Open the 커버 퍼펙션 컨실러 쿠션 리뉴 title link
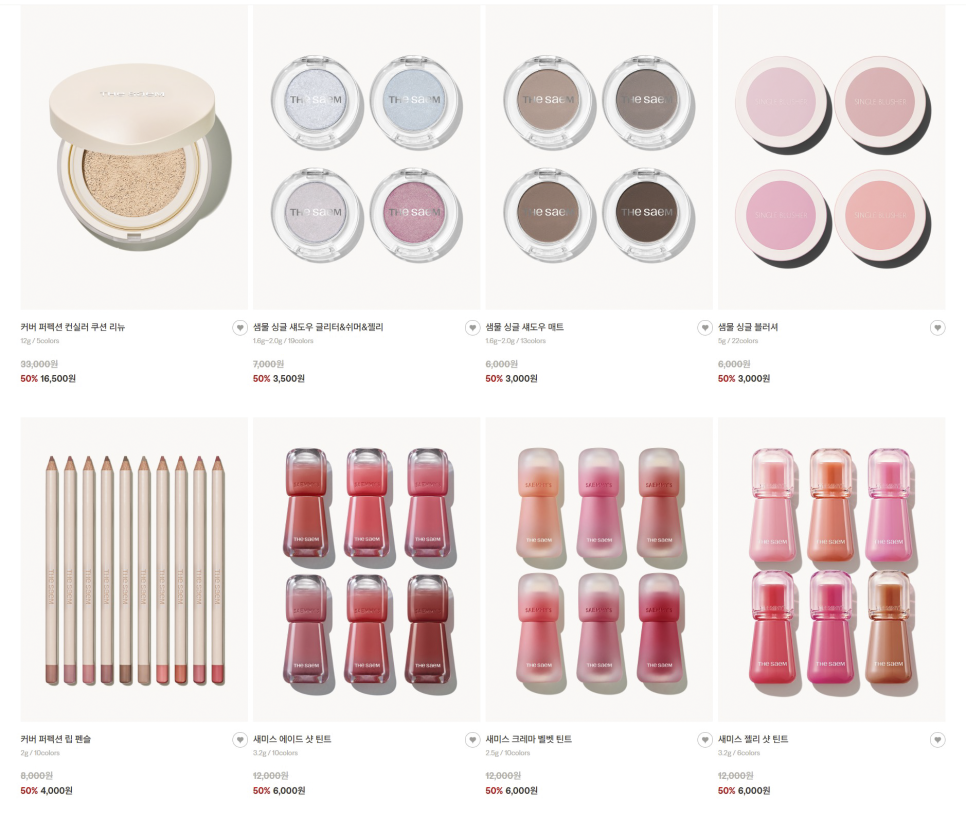The width and height of the screenshot is (966, 817). (x=73, y=327)
